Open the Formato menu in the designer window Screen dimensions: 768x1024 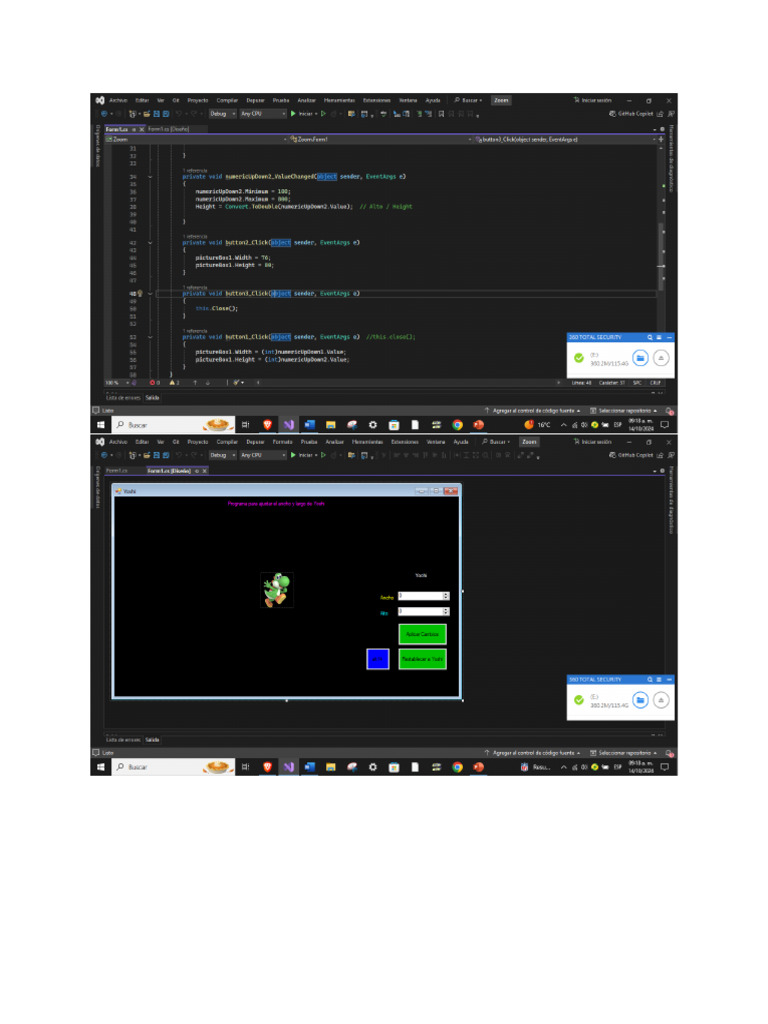282,442
